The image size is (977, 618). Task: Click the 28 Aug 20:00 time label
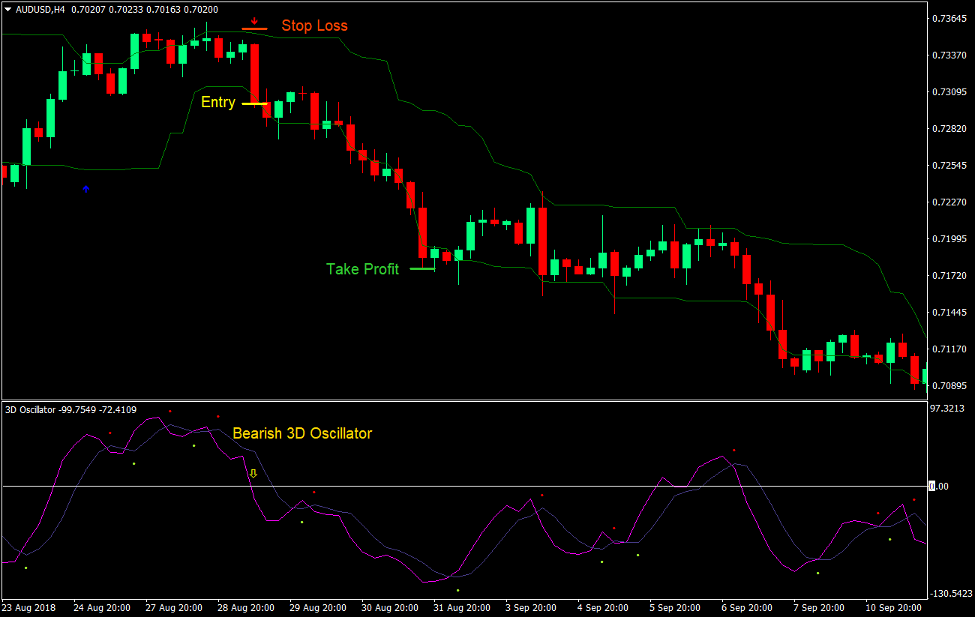[245, 607]
